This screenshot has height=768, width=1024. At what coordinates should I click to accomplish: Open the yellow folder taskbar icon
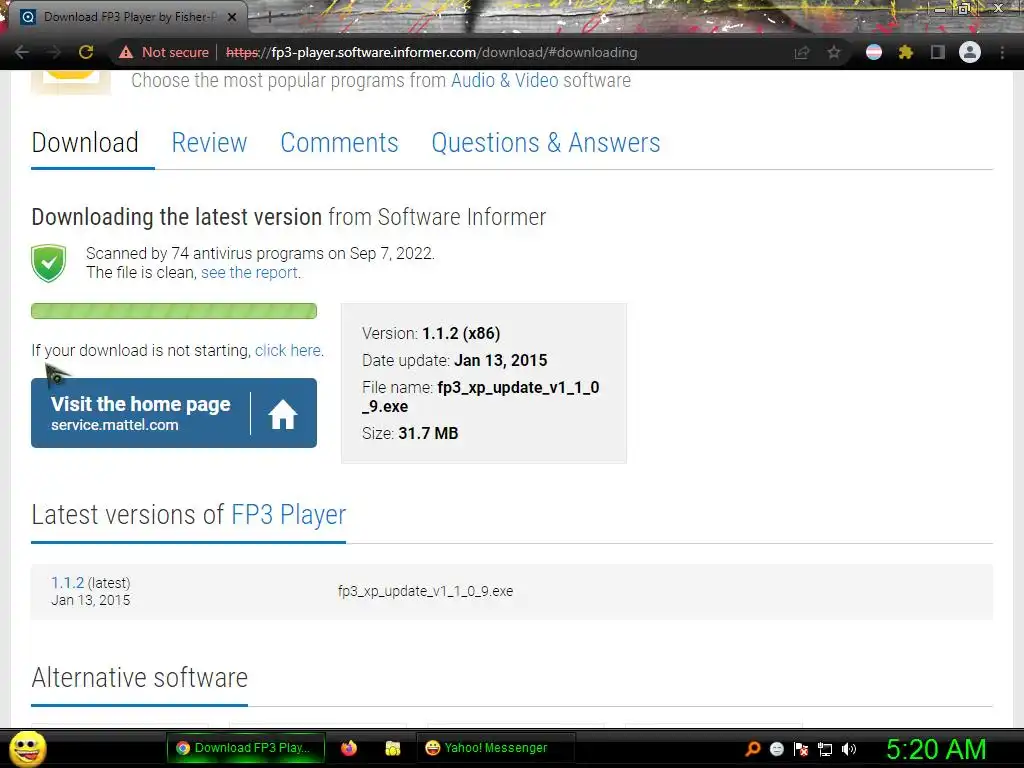click(392, 748)
